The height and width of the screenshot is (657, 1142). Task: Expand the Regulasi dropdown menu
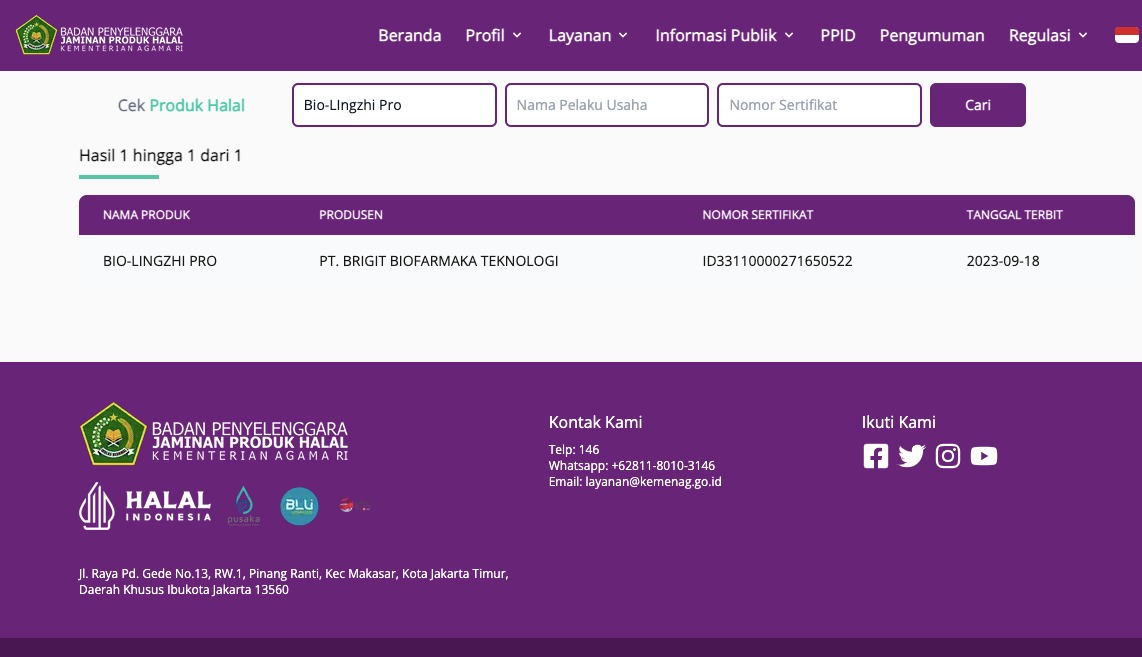click(1048, 35)
